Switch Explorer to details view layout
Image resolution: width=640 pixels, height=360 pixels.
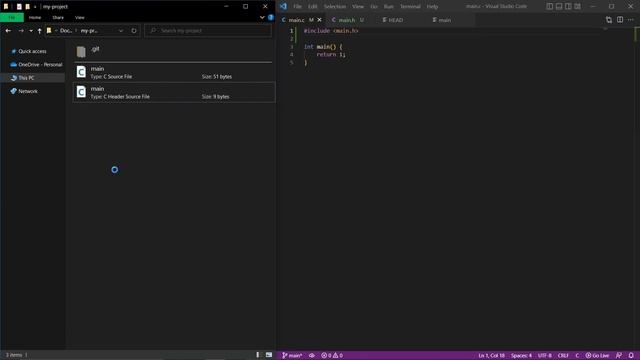258,355
